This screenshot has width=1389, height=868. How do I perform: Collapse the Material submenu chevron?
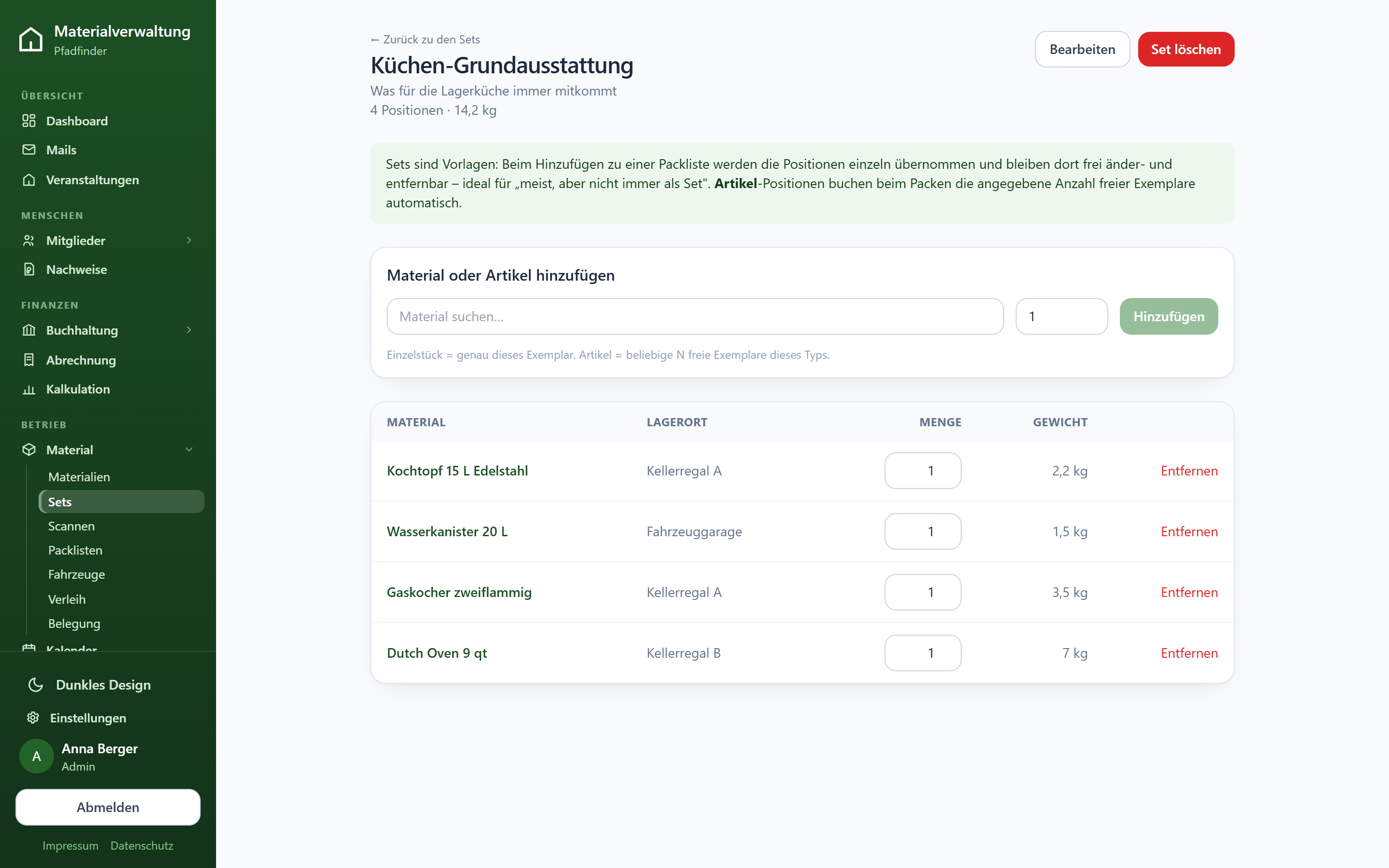click(189, 449)
